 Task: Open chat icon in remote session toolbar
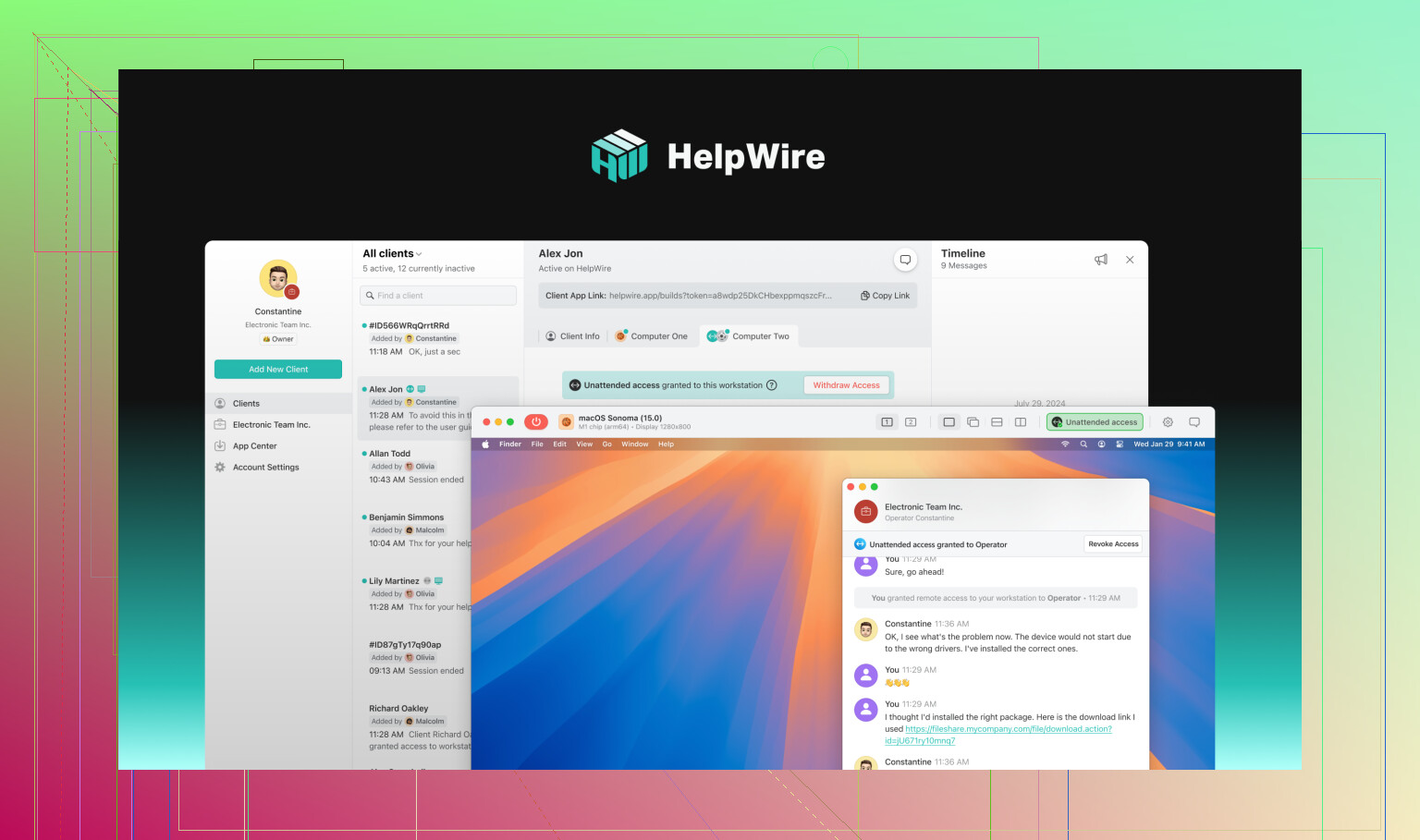click(1194, 422)
